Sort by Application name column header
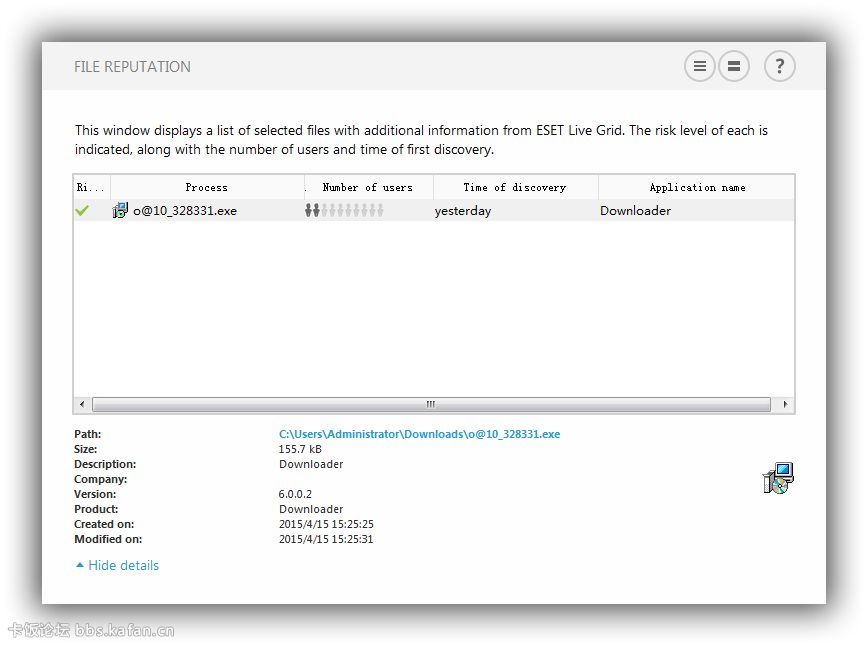The image size is (868, 646). [697, 187]
